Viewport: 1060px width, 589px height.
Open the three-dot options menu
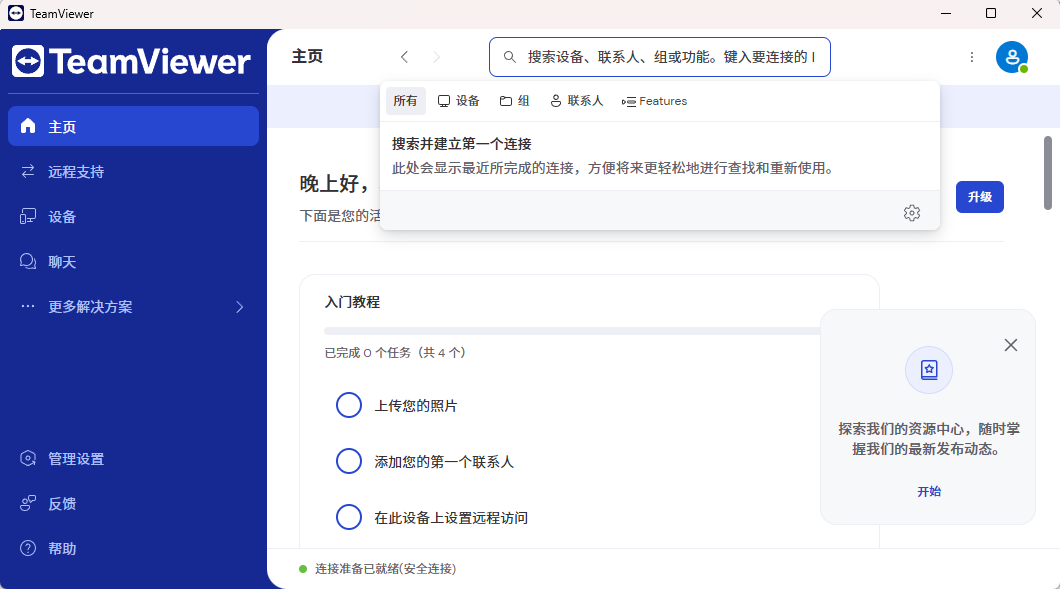coord(971,57)
